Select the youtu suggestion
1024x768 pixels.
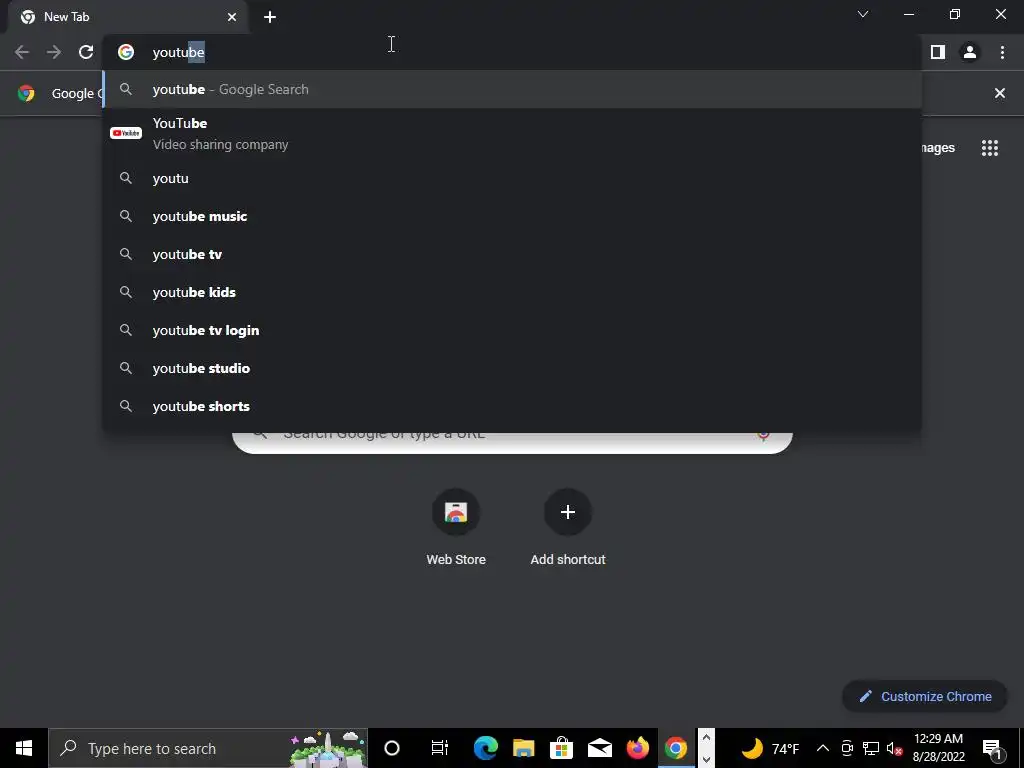tap(513, 178)
